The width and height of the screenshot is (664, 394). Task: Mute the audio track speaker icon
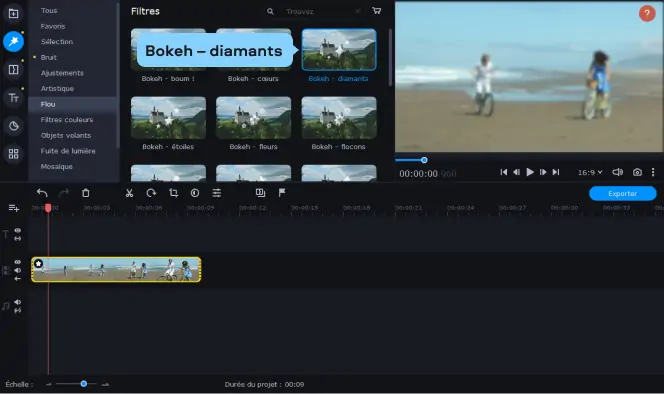pyautogui.click(x=17, y=302)
